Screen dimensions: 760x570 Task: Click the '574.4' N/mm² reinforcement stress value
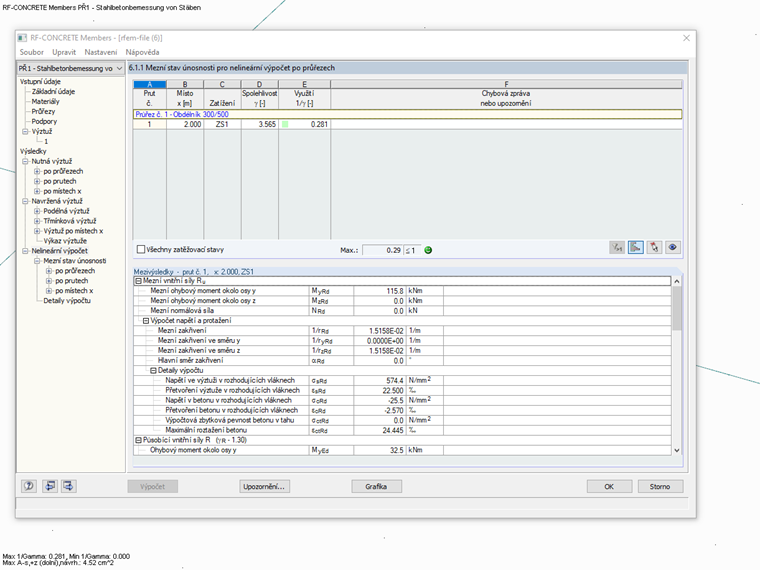[380, 380]
